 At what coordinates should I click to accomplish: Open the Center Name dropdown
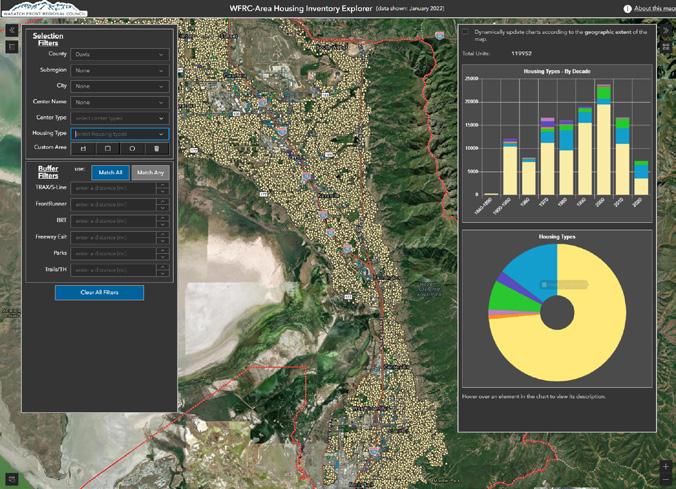120,102
